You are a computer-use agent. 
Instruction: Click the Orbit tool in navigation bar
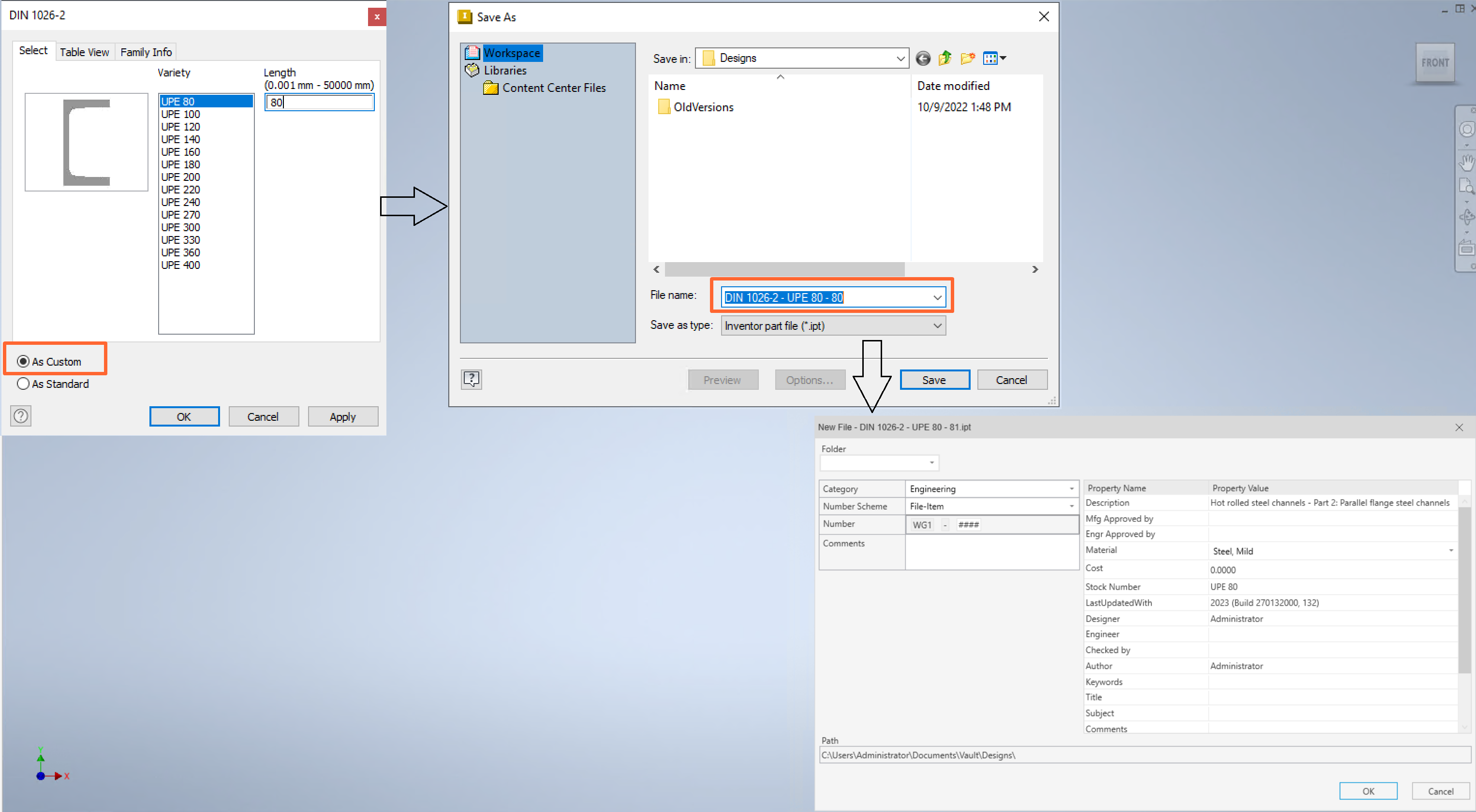tap(1466, 217)
